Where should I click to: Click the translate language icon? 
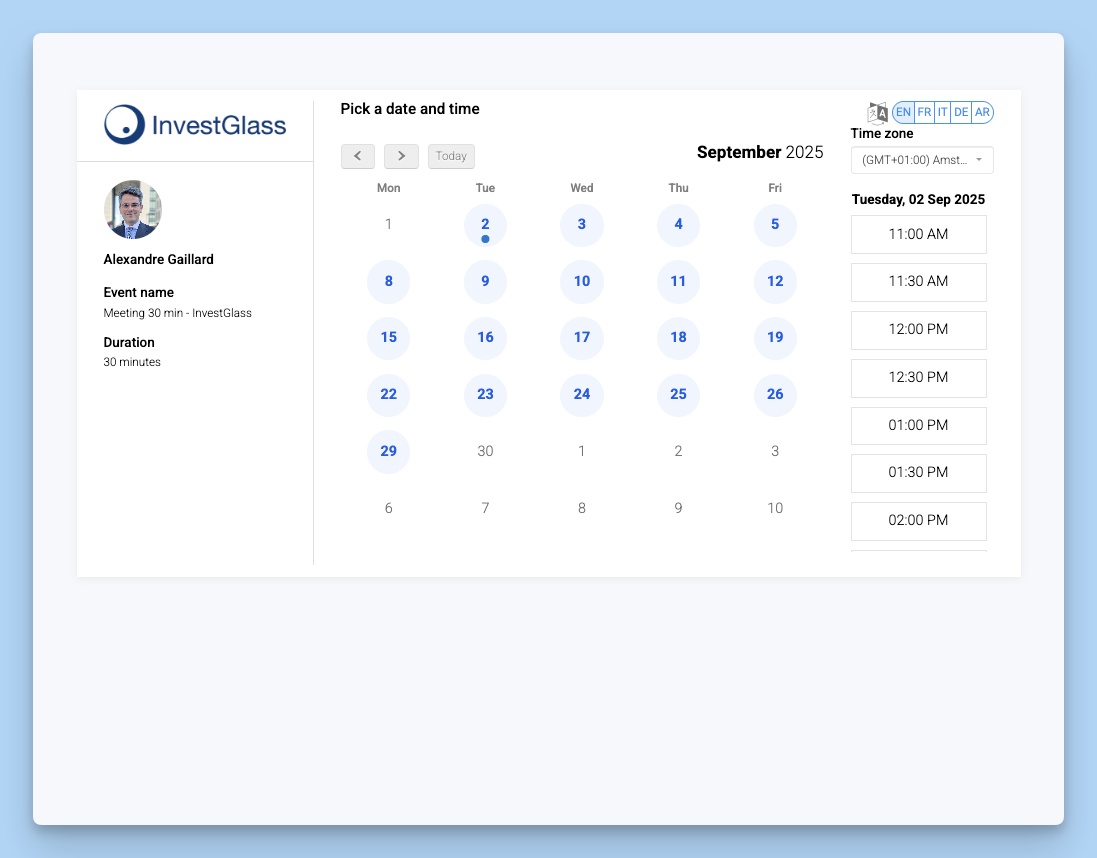(877, 113)
